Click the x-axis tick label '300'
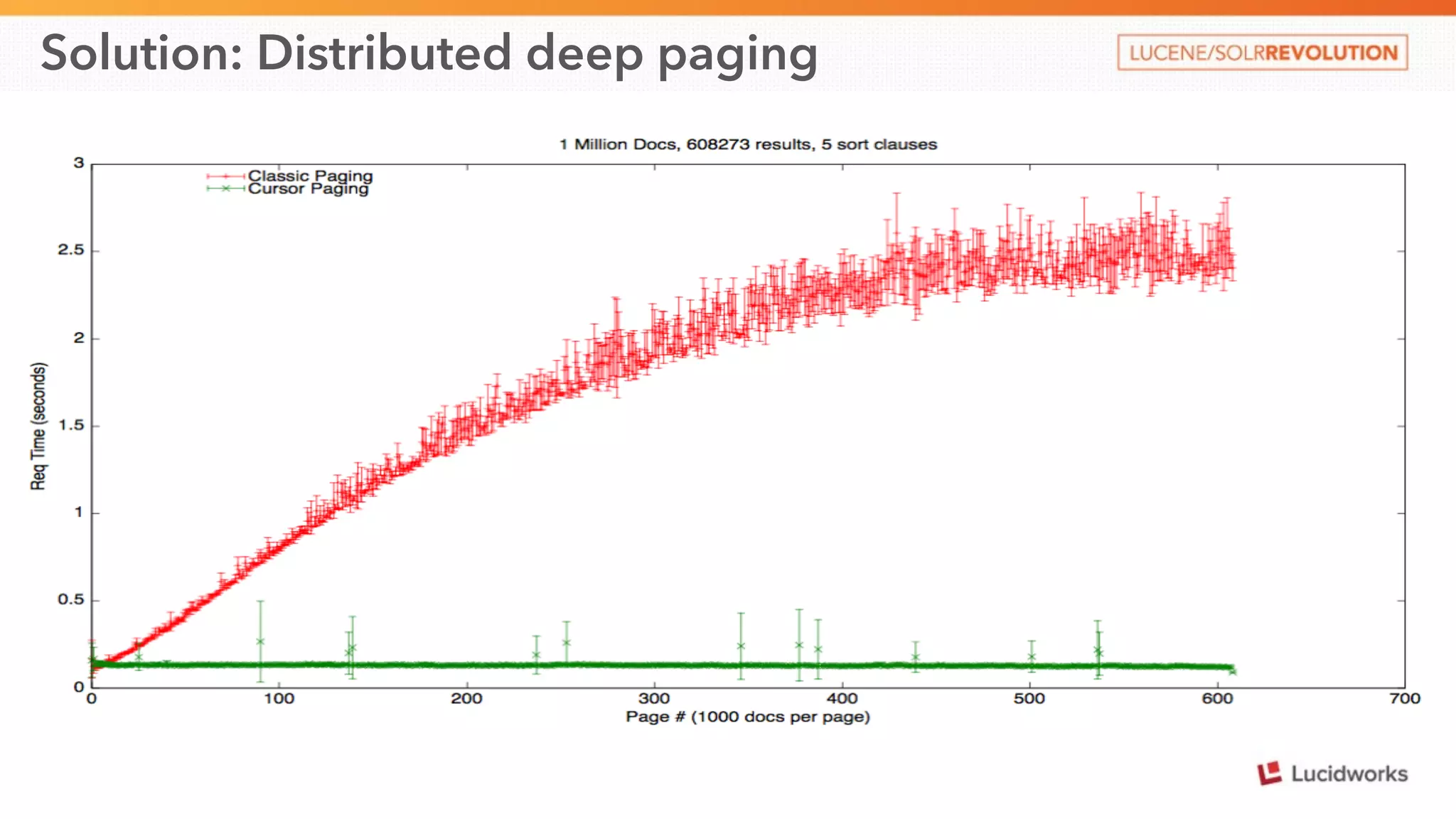Image resolution: width=1456 pixels, height=819 pixels. pos(654,699)
